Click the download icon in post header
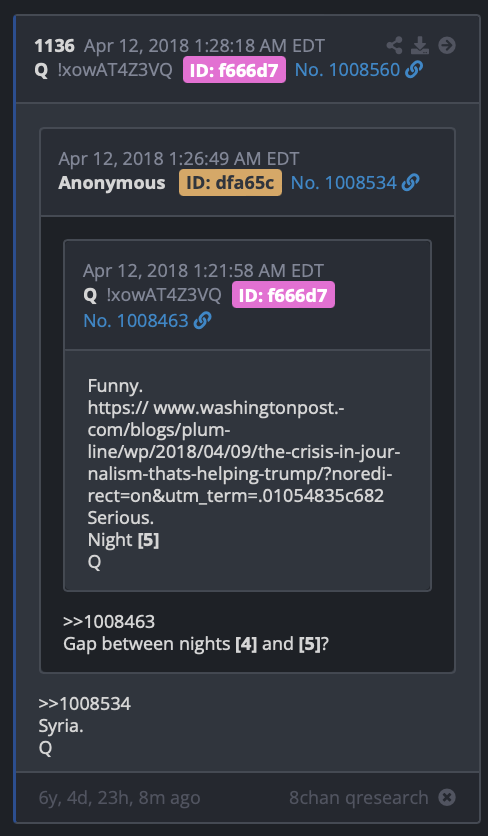 point(420,45)
